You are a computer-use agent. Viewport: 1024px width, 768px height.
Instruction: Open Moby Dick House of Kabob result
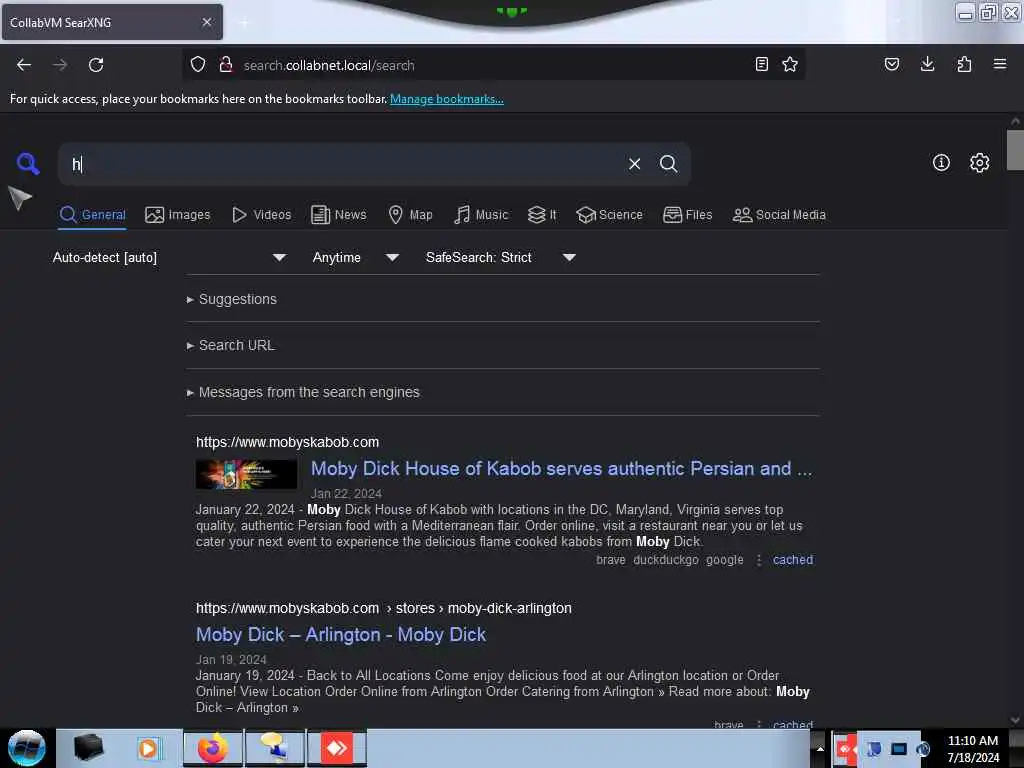coord(562,468)
